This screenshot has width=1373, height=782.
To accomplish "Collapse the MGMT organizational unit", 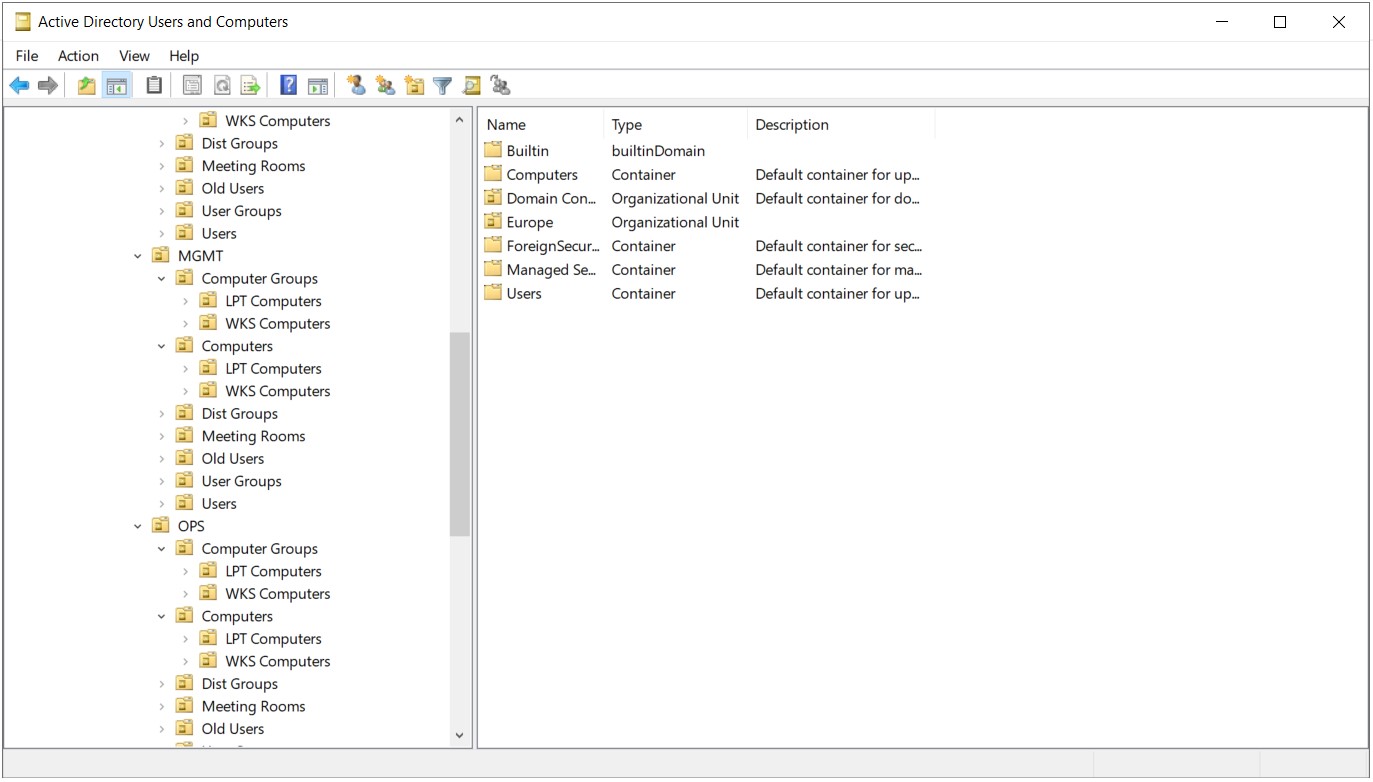I will click(138, 256).
